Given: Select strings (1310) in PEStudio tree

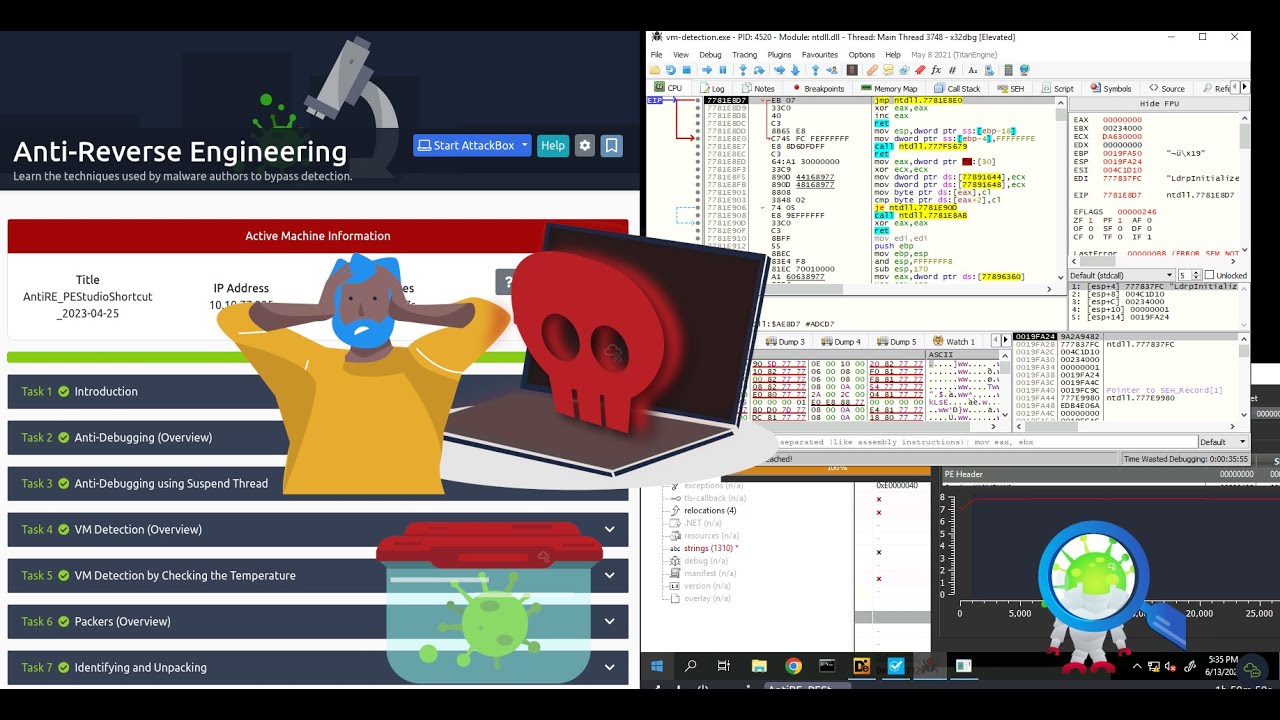Looking at the screenshot, I should (x=710, y=548).
